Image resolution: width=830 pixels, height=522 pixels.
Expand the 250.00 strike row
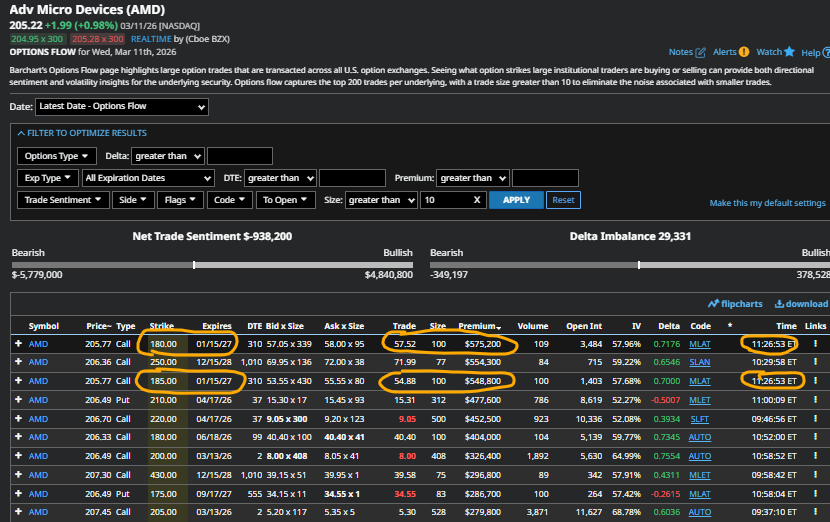tap(18, 362)
